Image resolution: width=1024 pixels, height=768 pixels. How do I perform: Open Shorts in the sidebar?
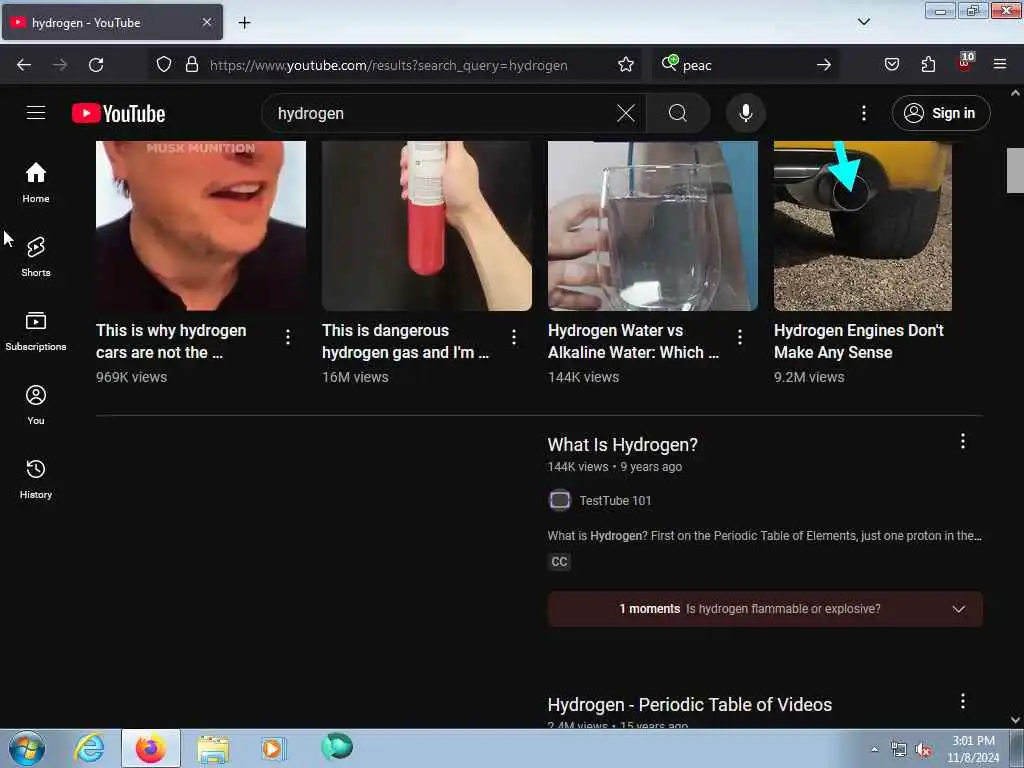(36, 257)
